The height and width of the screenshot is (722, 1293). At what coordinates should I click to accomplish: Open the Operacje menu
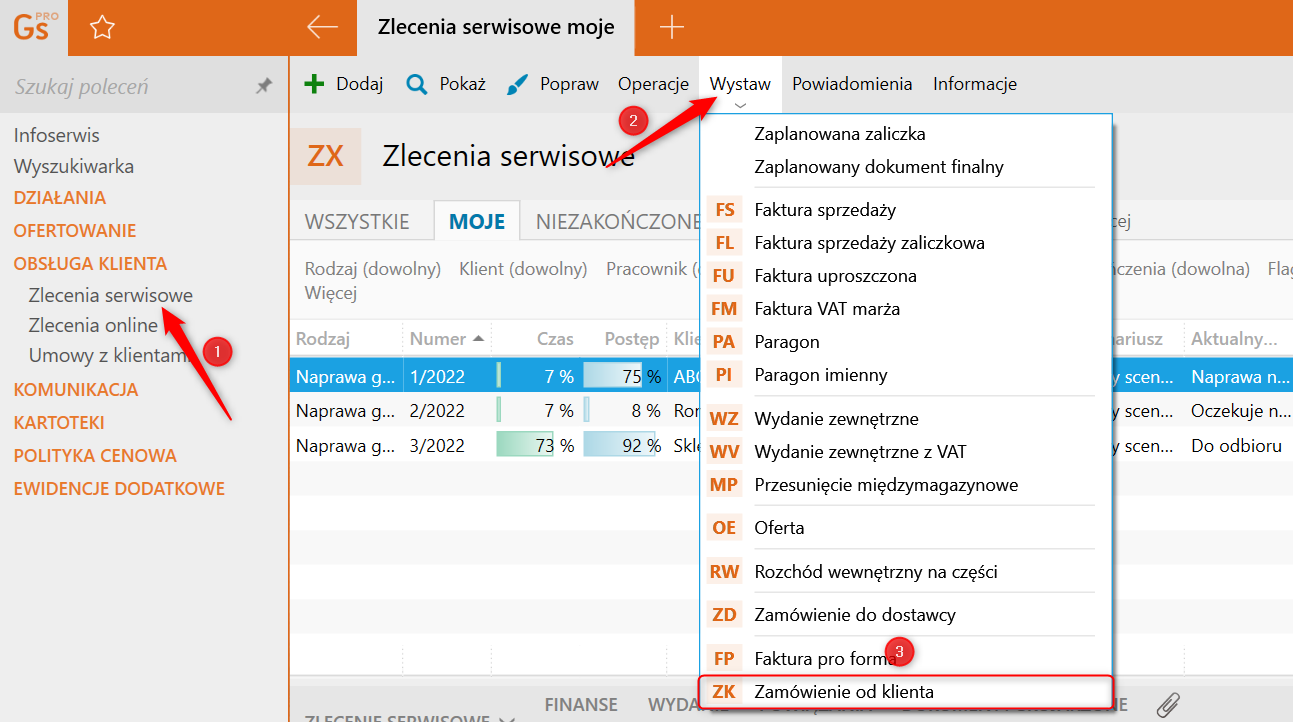pyautogui.click(x=654, y=84)
